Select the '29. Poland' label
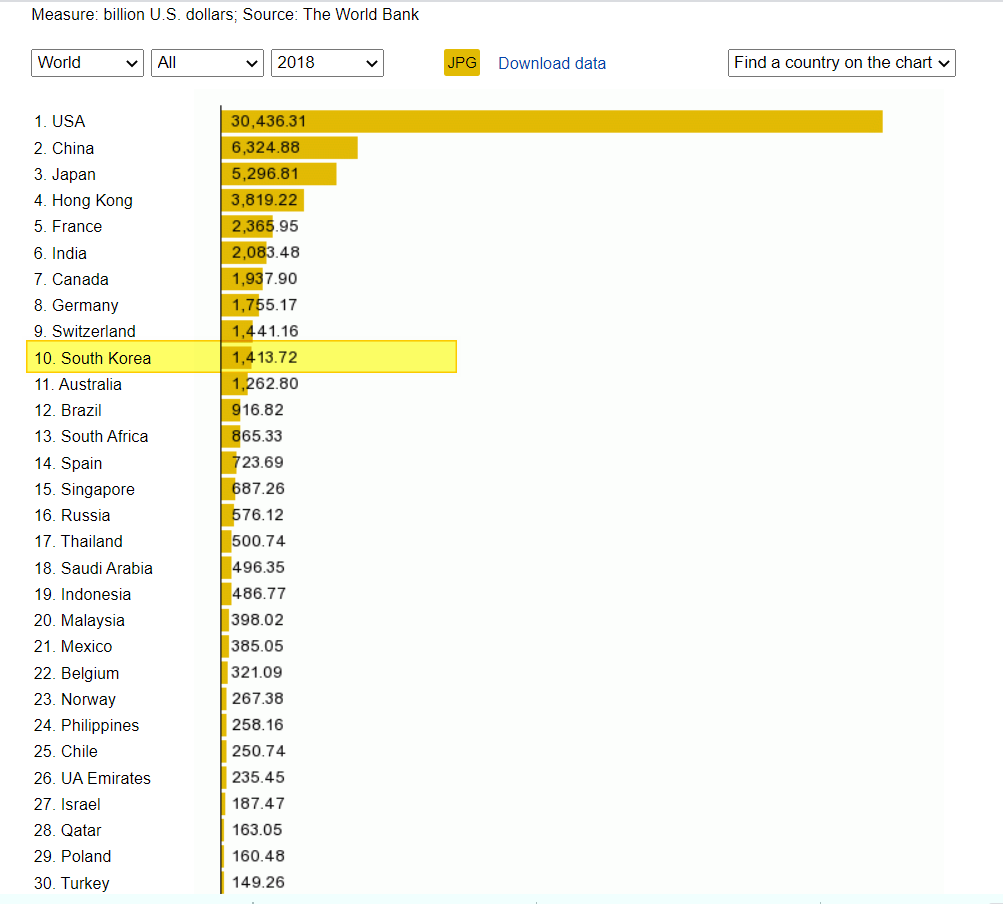The image size is (1003, 904). (x=72, y=857)
